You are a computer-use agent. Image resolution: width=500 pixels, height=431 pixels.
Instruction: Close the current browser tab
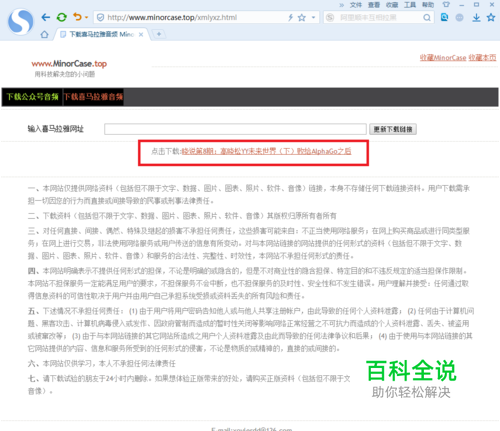141,34
